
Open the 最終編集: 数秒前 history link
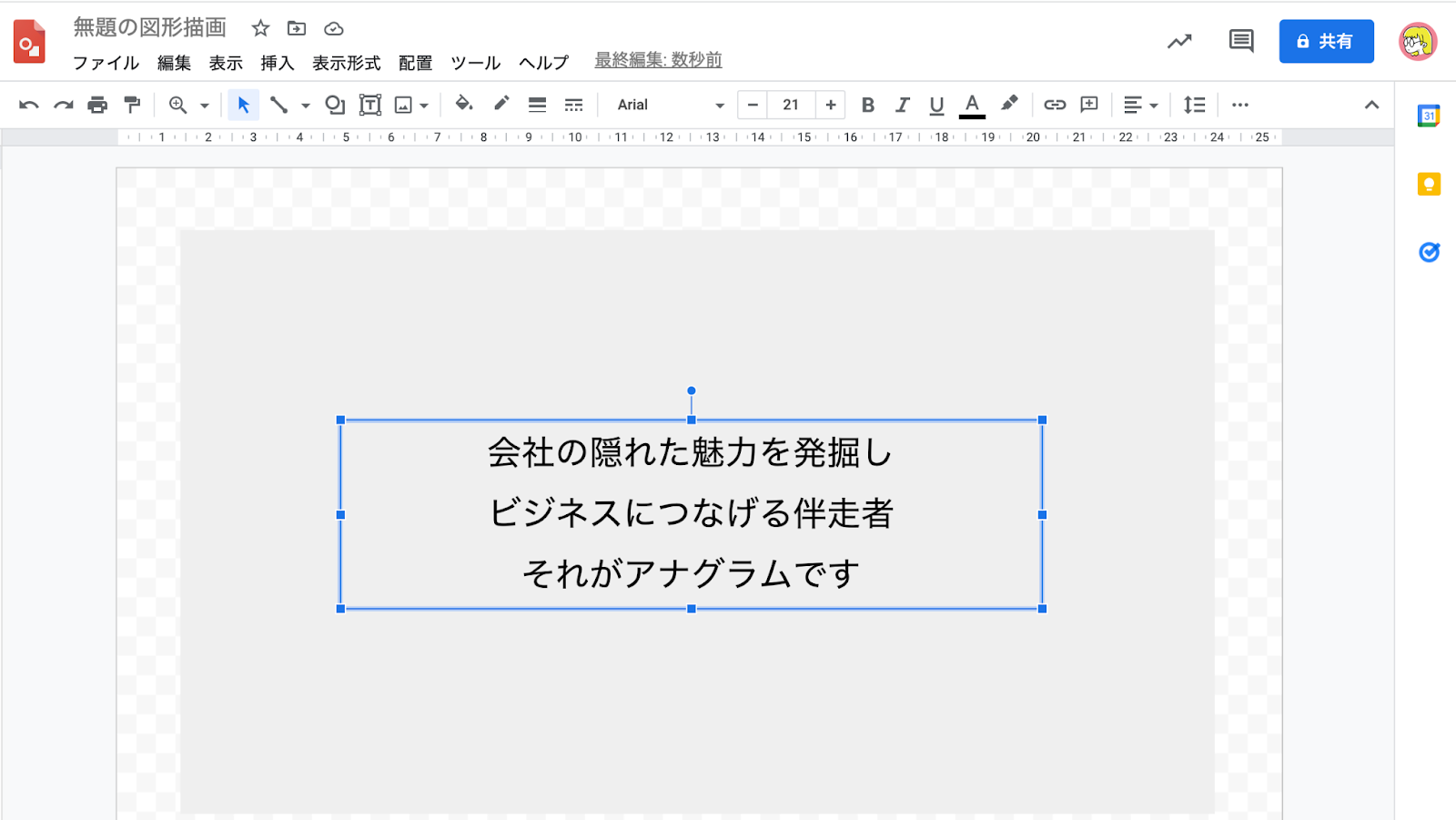coord(658,60)
